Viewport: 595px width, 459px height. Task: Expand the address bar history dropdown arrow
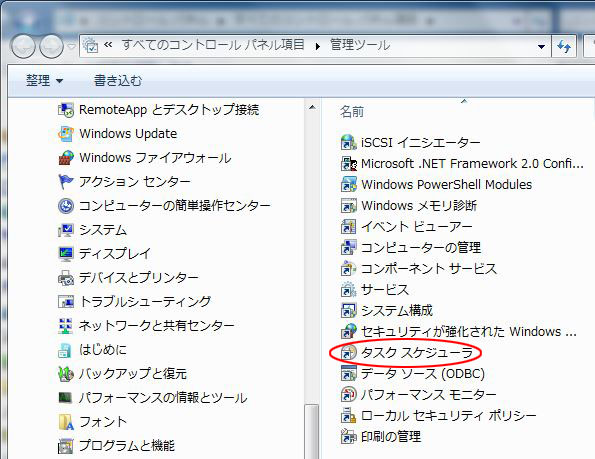coord(541,46)
